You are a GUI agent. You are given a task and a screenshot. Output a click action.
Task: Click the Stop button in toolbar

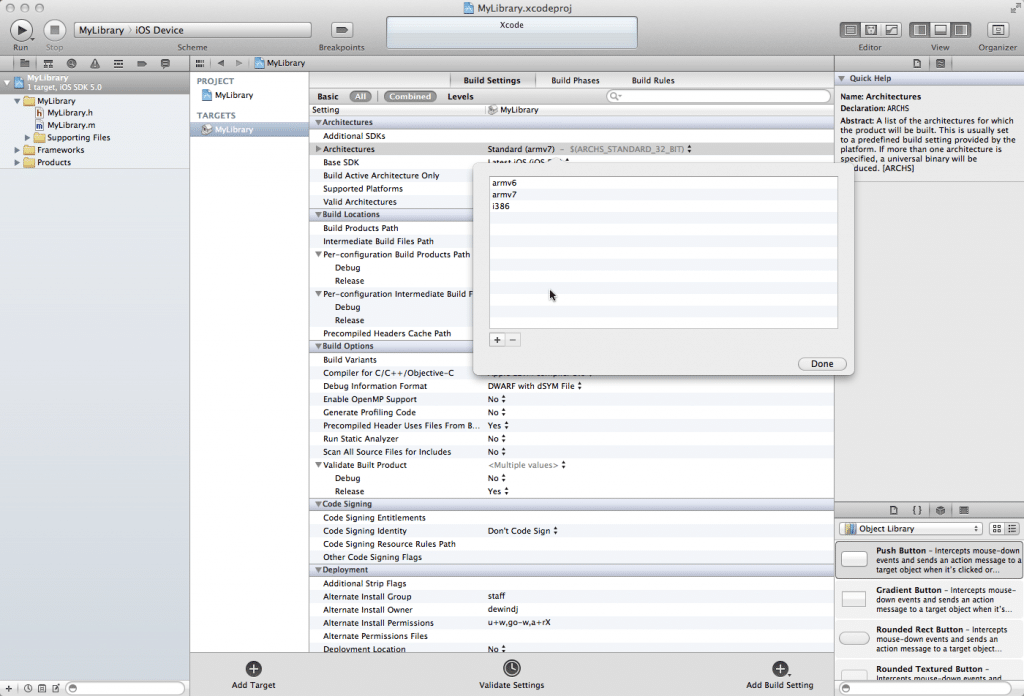click(x=55, y=30)
